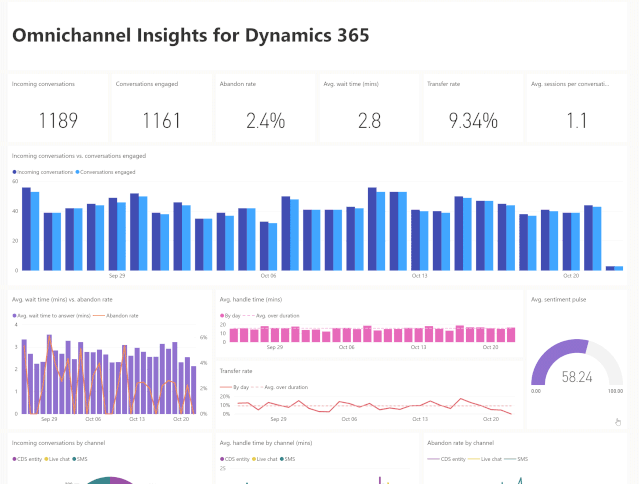Select CDS entity legend in Abandon rate by channel
This screenshot has width=639, height=484.
447,459
